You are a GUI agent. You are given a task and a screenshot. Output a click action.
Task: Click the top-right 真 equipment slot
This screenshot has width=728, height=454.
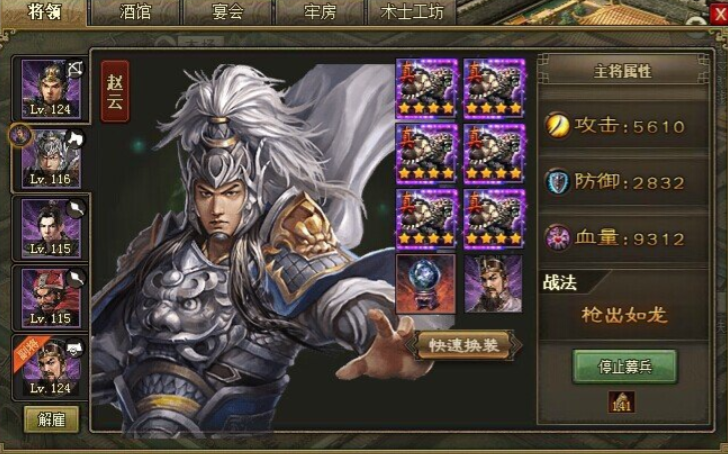[494, 88]
